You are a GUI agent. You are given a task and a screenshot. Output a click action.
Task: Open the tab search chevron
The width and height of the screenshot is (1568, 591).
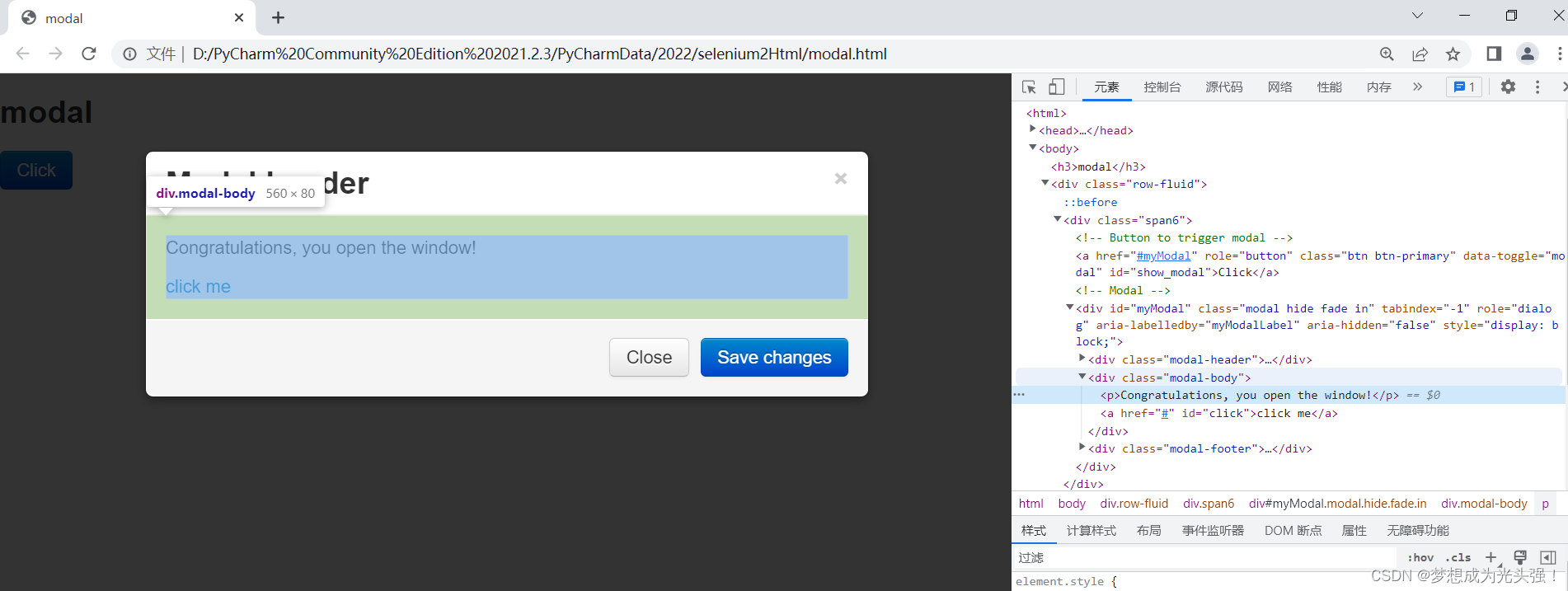(x=1417, y=15)
